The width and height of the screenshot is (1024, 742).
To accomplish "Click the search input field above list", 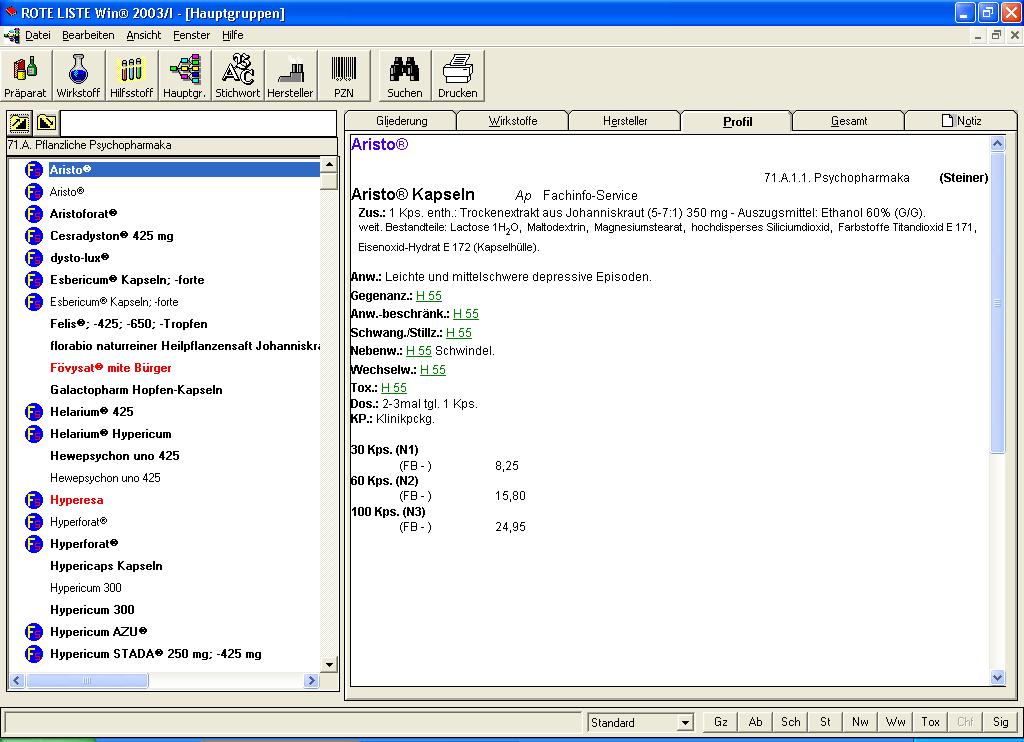I will tap(198, 123).
